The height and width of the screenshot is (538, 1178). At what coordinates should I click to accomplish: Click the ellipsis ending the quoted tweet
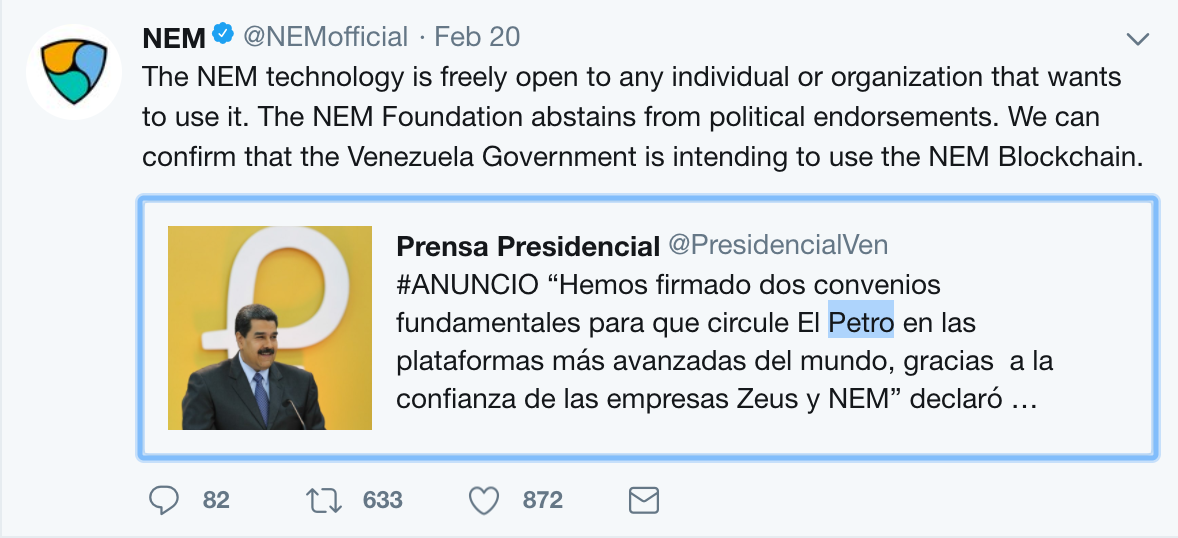(x=1021, y=400)
